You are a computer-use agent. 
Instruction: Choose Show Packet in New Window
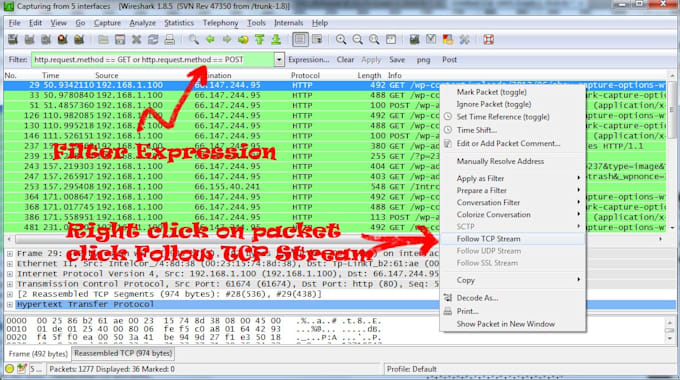pos(513,324)
